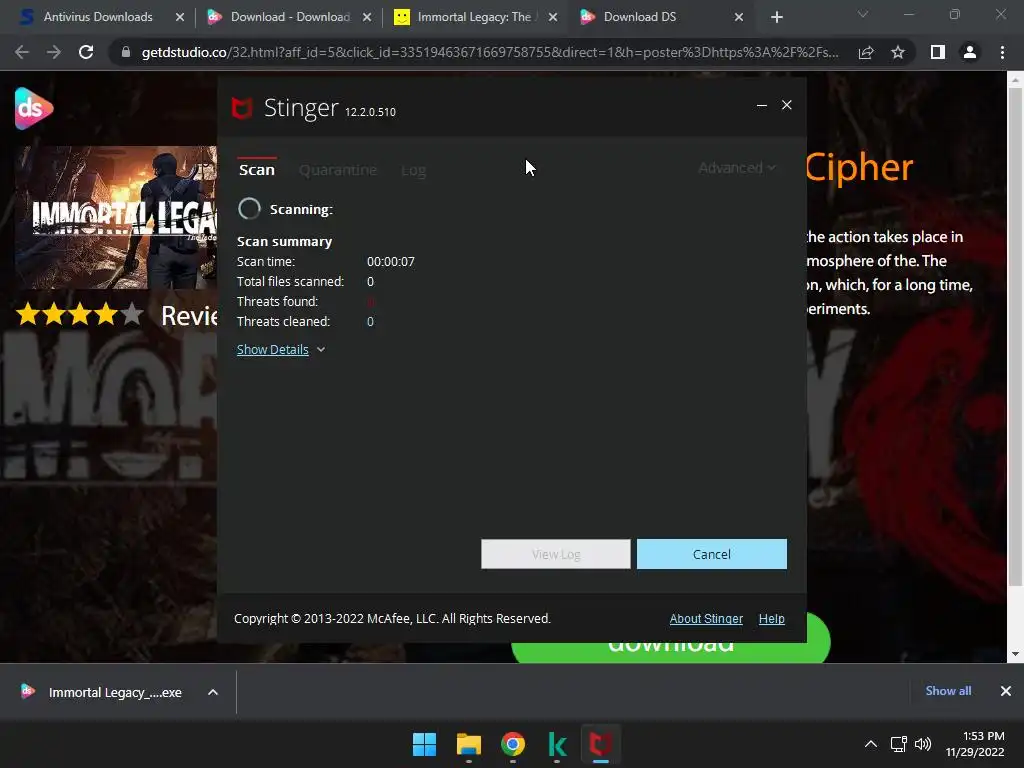Open the Advanced dropdown menu
This screenshot has height=768, width=1024.
[737, 168]
